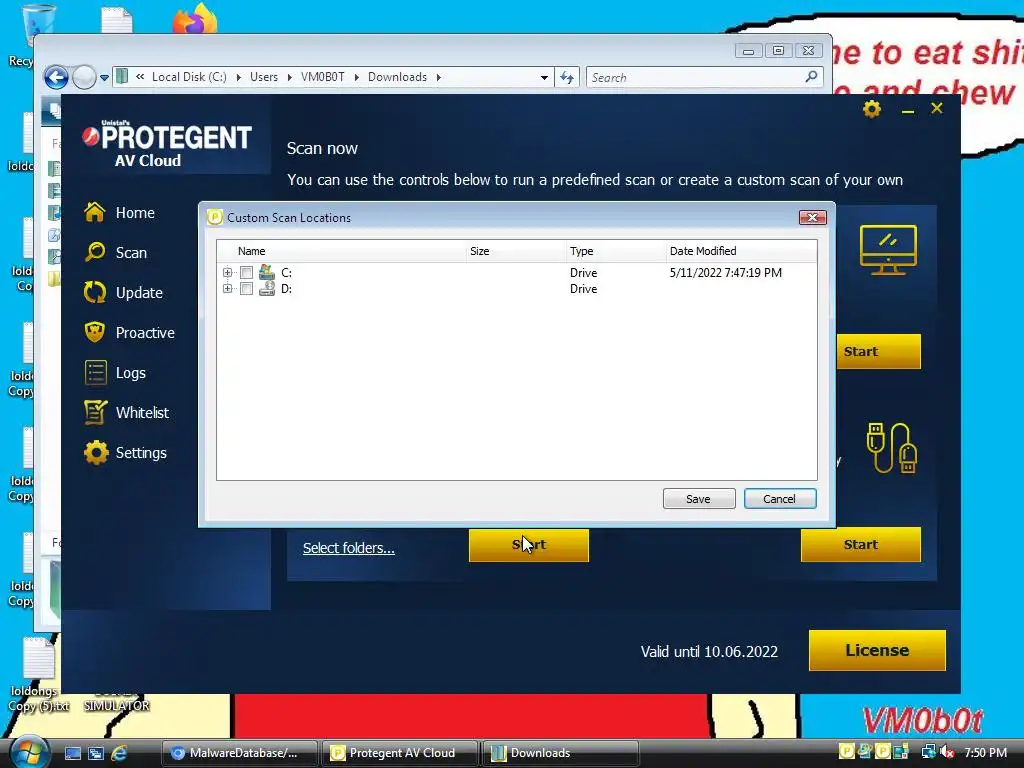
Task: Click Back arrow in Downloads explorer window
Action: [x=56, y=77]
